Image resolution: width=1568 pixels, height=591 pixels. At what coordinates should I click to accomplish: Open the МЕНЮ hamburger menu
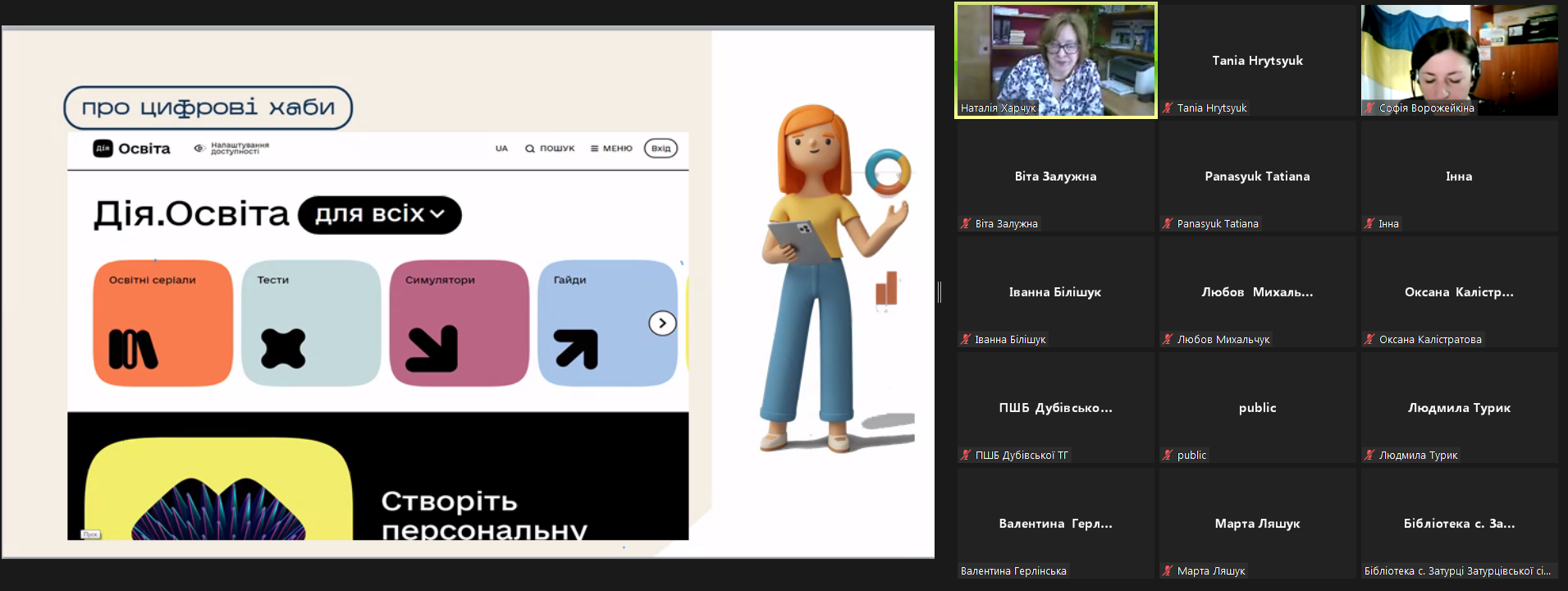[611, 149]
